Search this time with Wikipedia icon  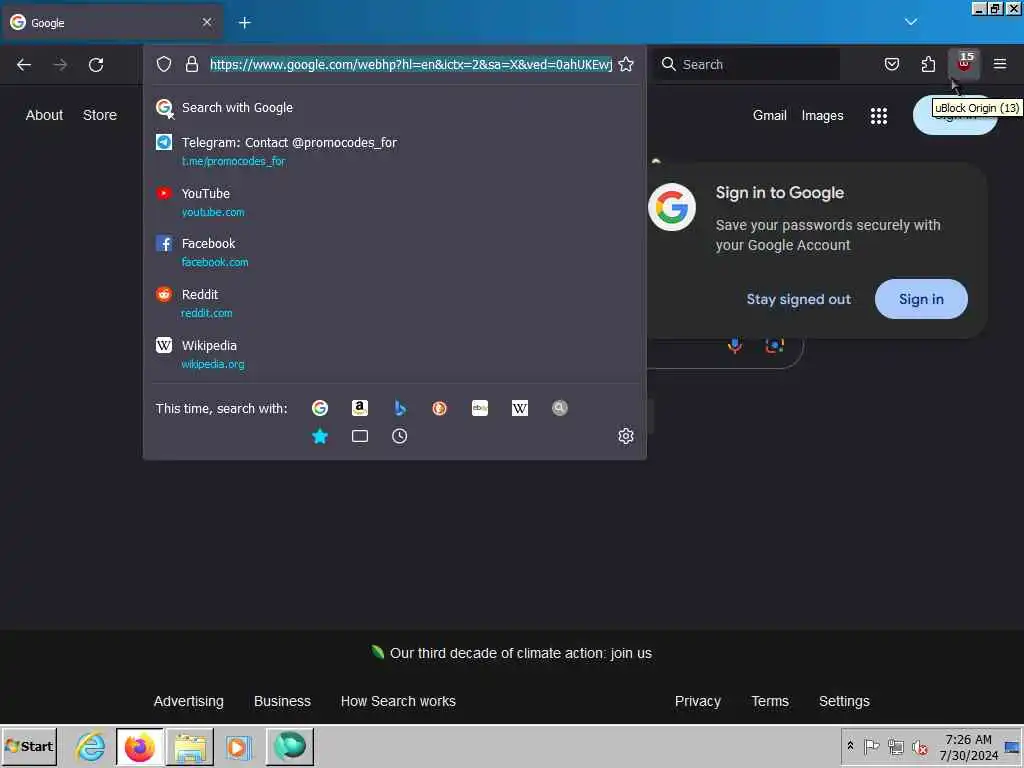[x=520, y=408]
